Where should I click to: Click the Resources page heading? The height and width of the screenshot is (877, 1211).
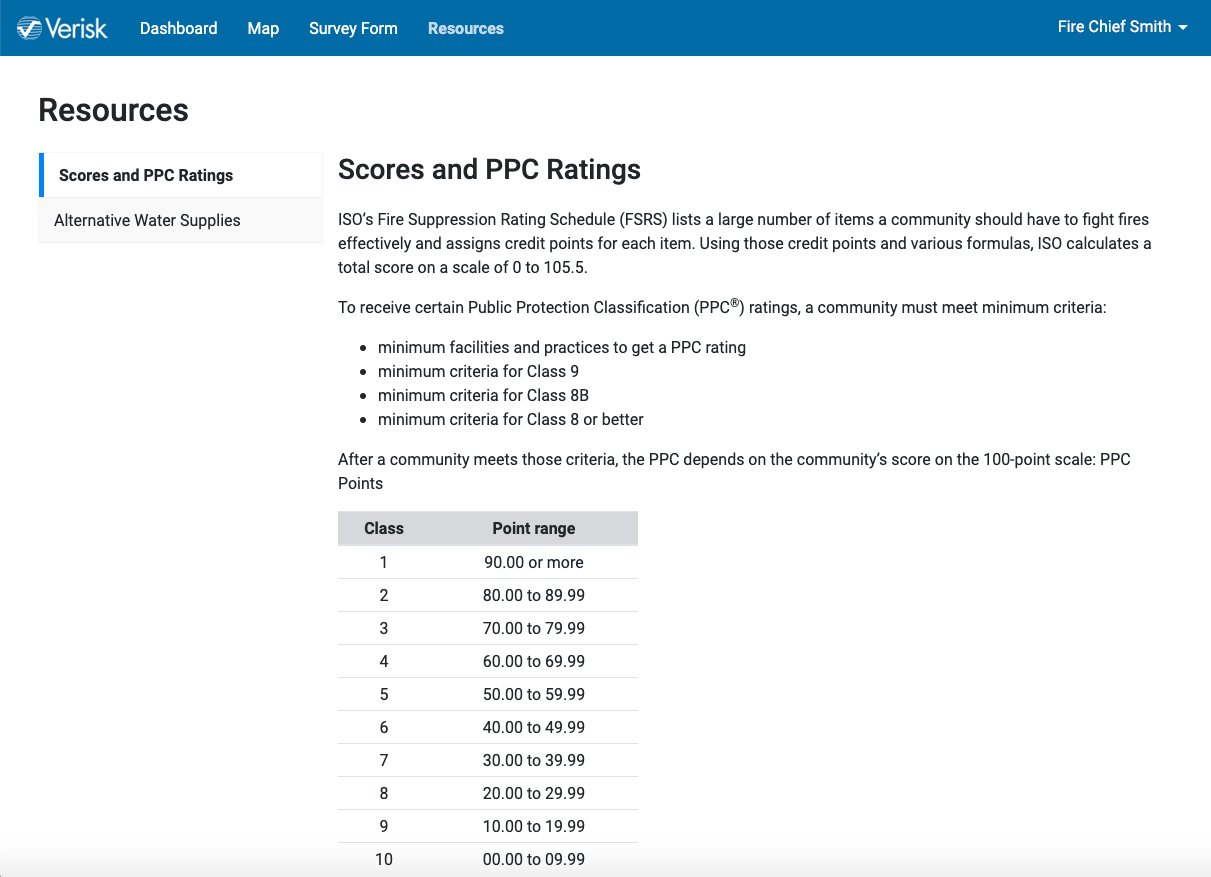113,110
